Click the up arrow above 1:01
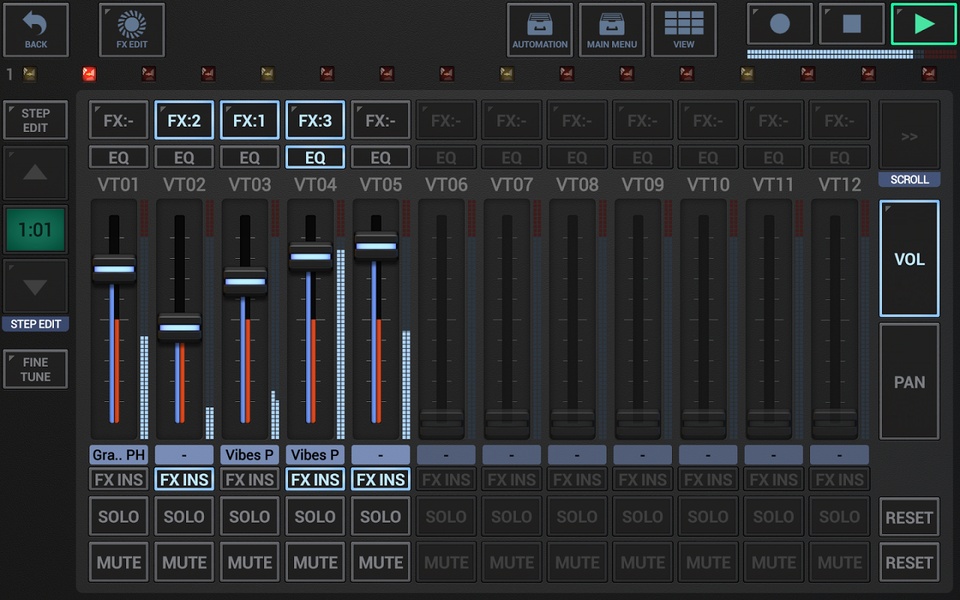Viewport: 960px width, 600px height. pyautogui.click(x=36, y=173)
